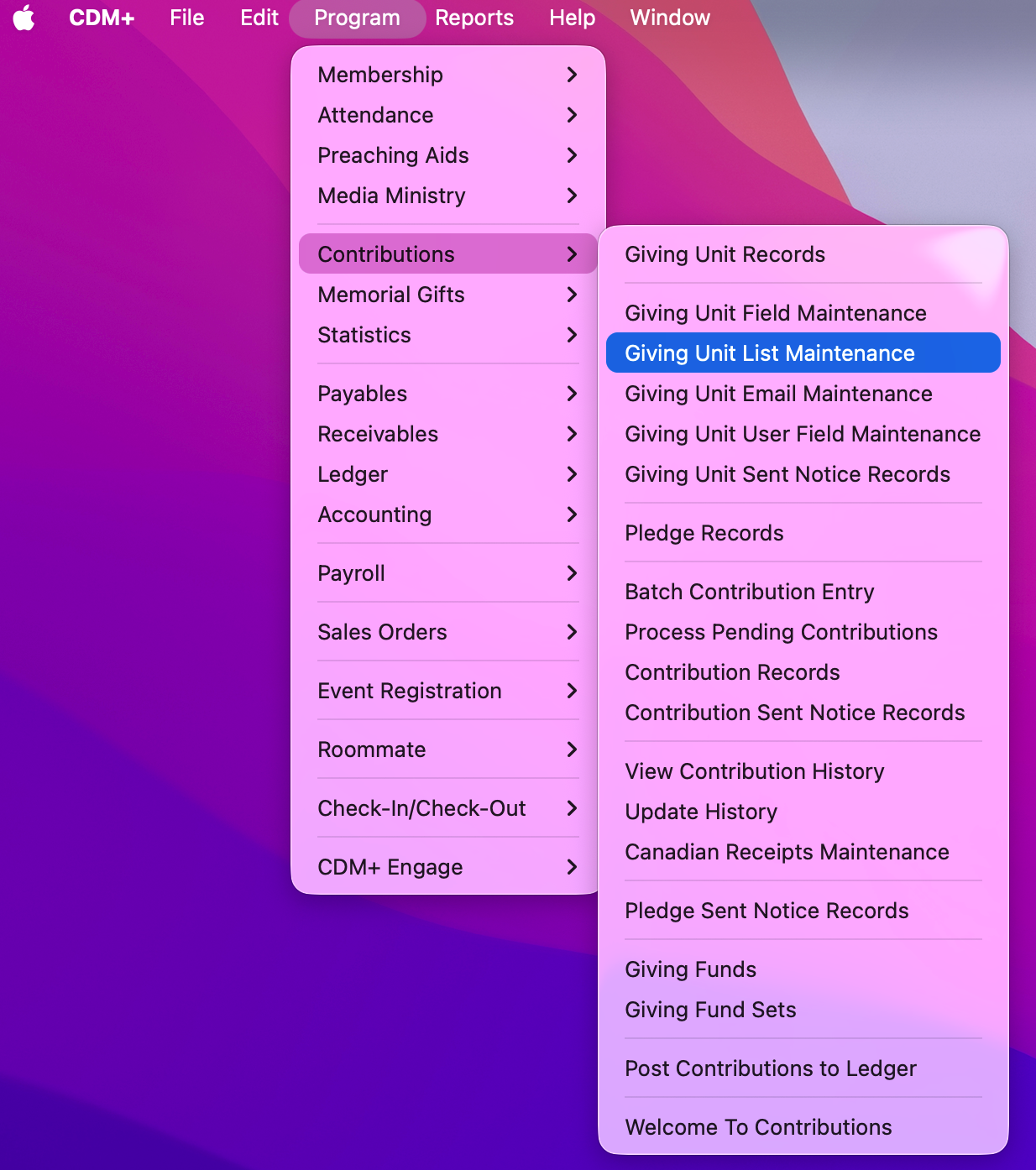This screenshot has width=1036, height=1170.
Task: Open the File menu
Action: (x=187, y=18)
